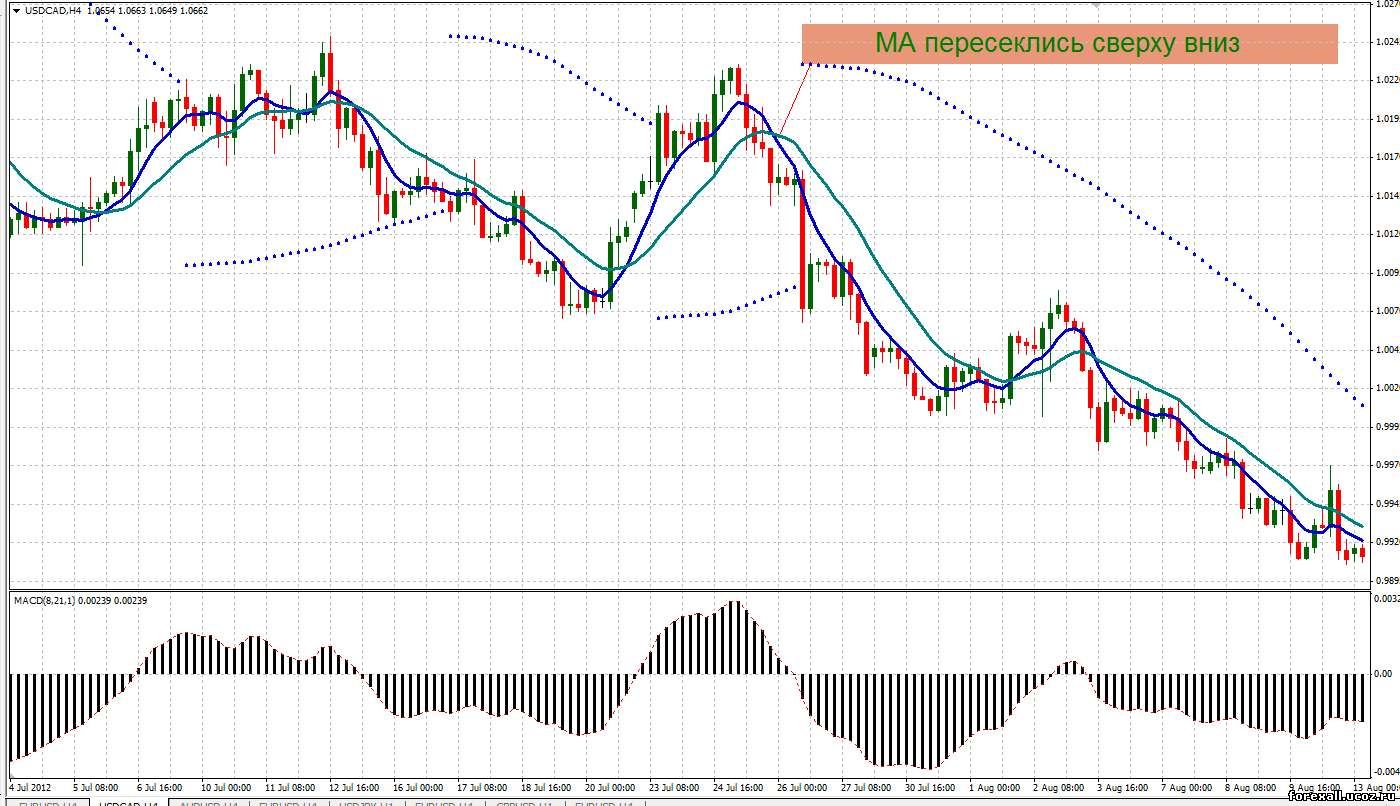Click the '2 Aug 08:00' time axis label

point(1058,787)
